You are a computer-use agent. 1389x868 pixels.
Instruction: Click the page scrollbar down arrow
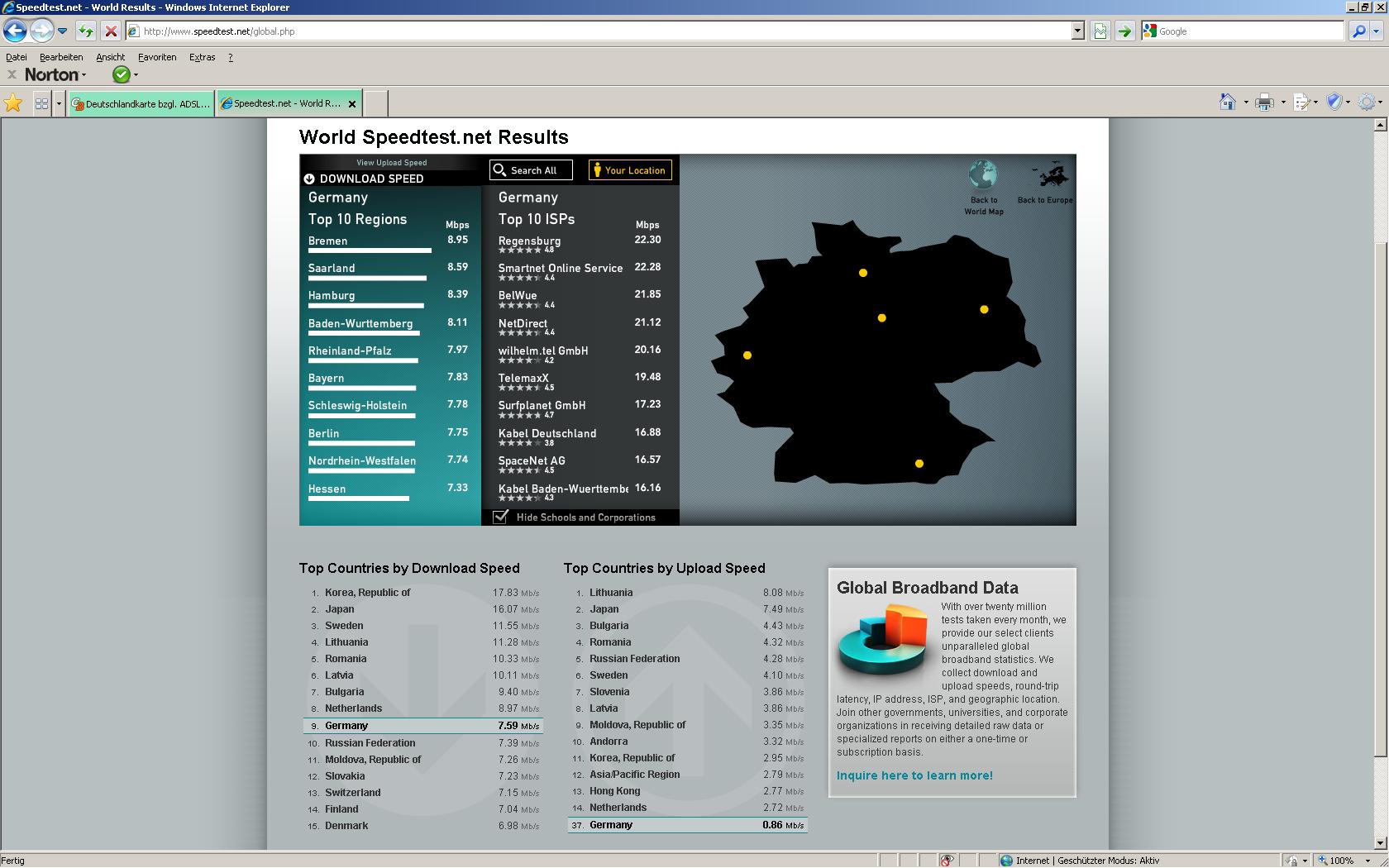1379,843
